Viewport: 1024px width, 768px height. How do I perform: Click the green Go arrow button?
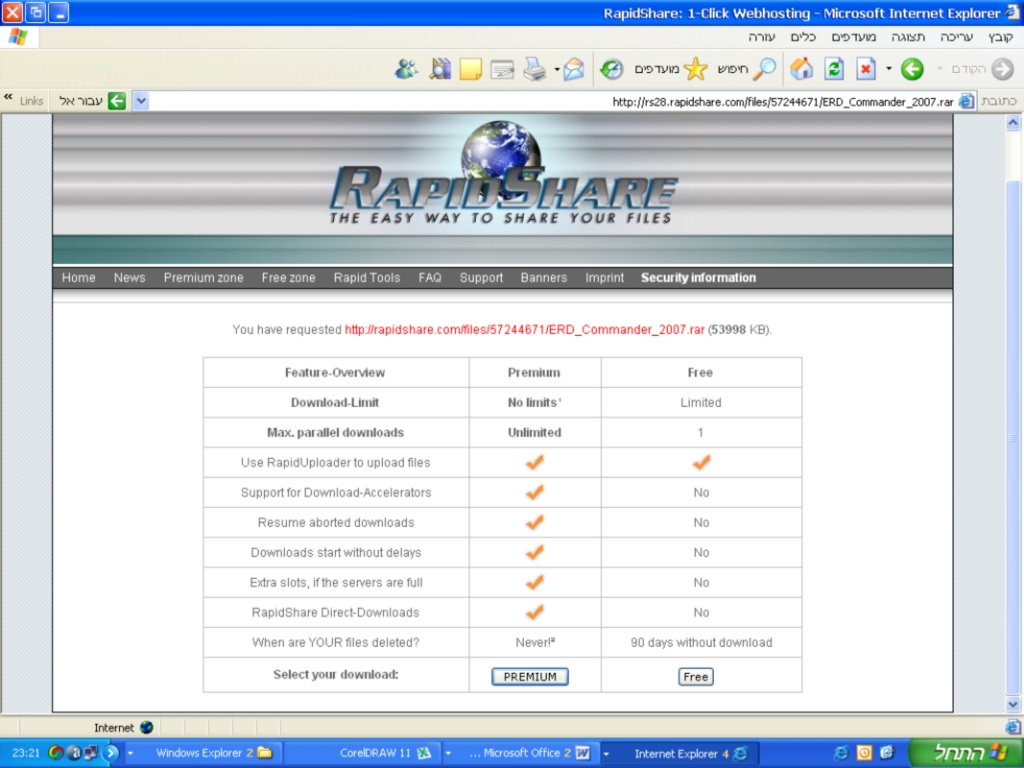pyautogui.click(x=117, y=101)
